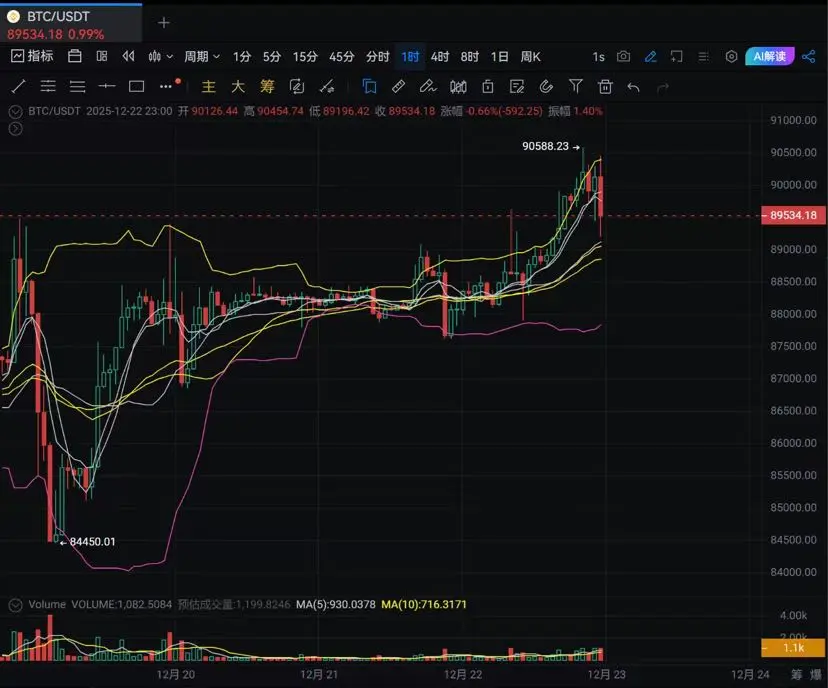This screenshot has height=688, width=828.
Task: Open the 指标 indicators panel
Action: coord(32,56)
